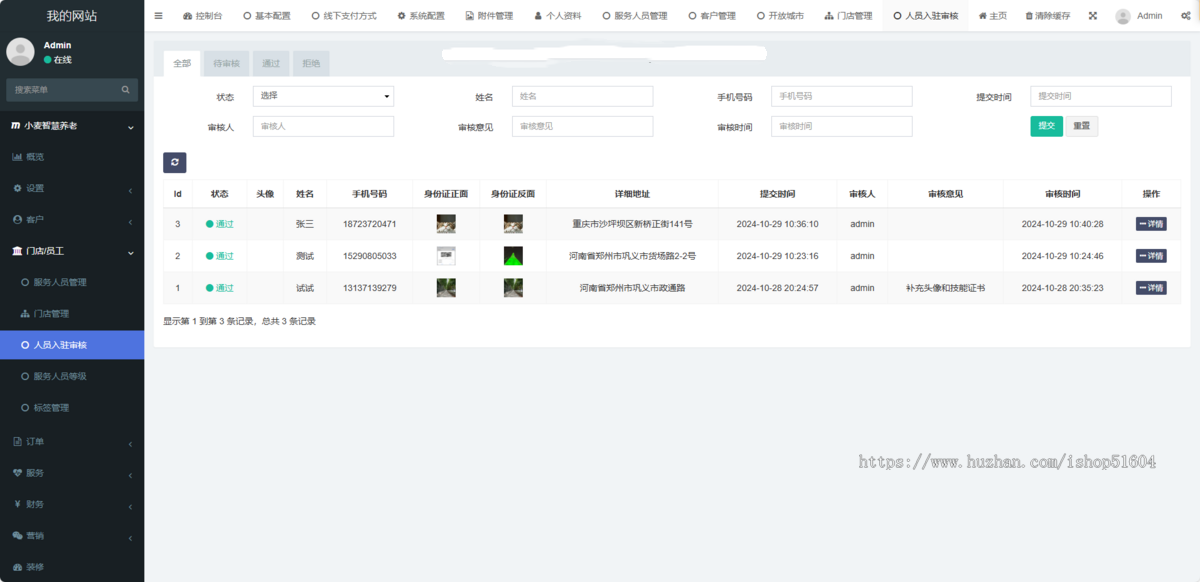Click the 手机号码 search input
The image size is (1200, 582).
(841, 96)
